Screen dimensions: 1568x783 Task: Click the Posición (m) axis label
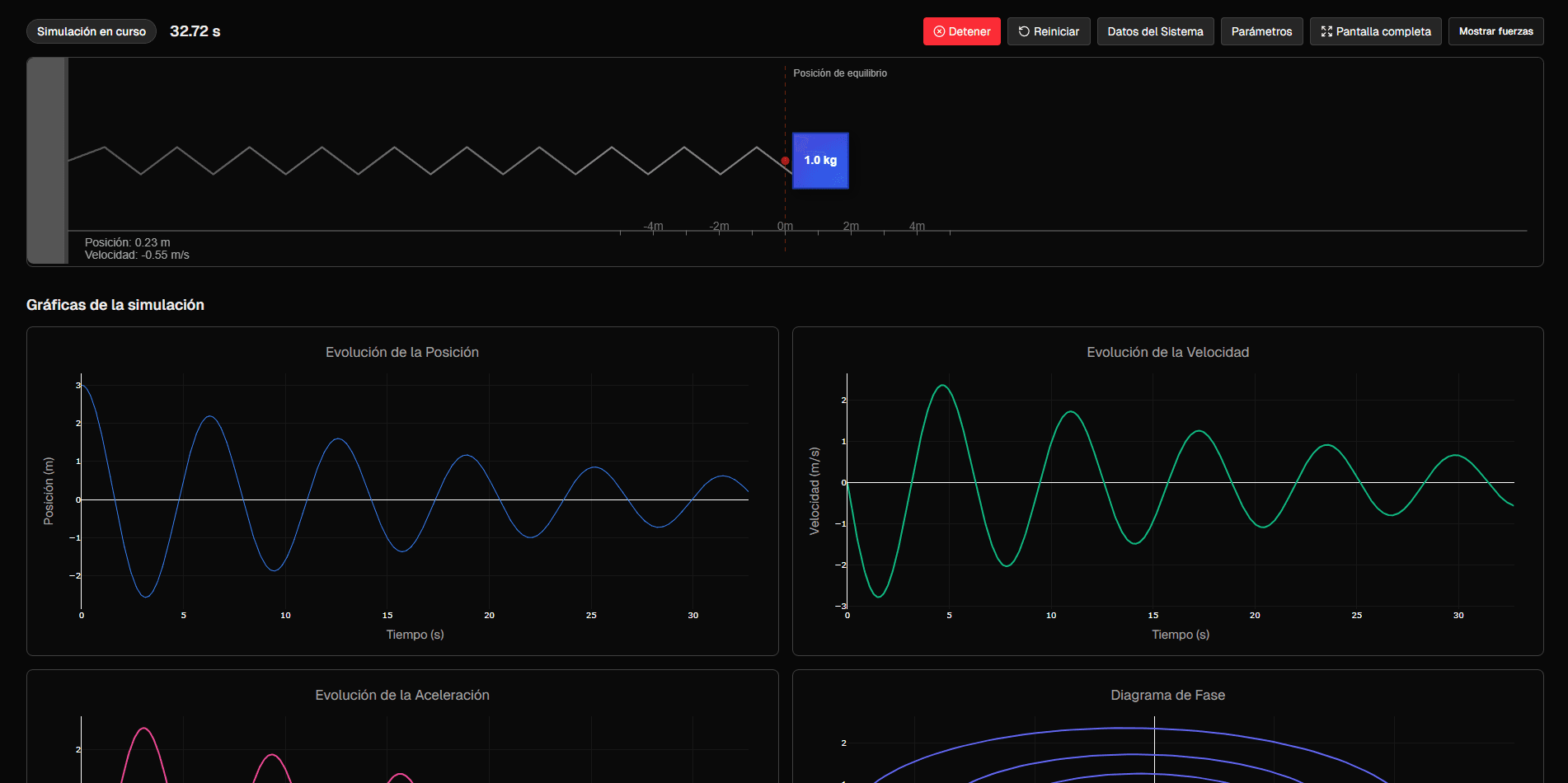(x=49, y=491)
